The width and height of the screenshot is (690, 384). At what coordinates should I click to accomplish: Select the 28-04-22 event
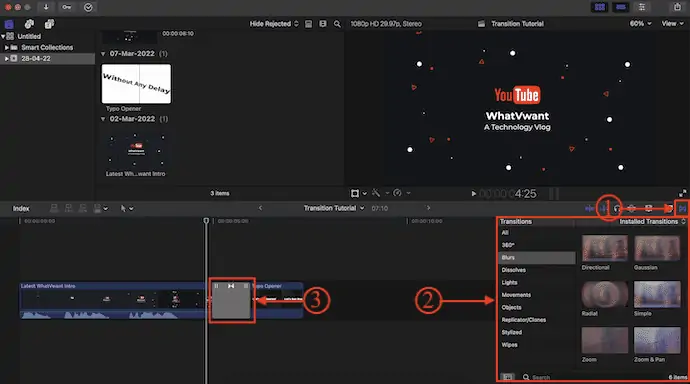click(36, 58)
